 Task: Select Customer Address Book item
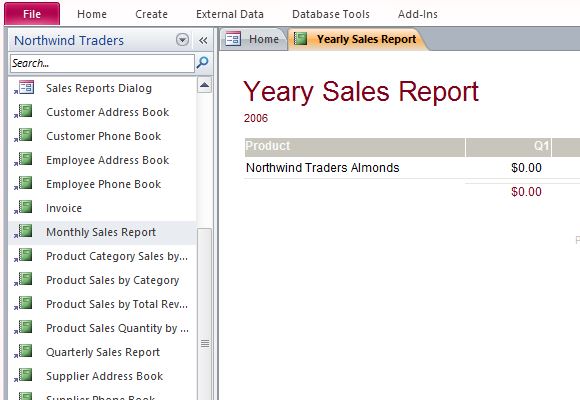pyautogui.click(x=102, y=112)
